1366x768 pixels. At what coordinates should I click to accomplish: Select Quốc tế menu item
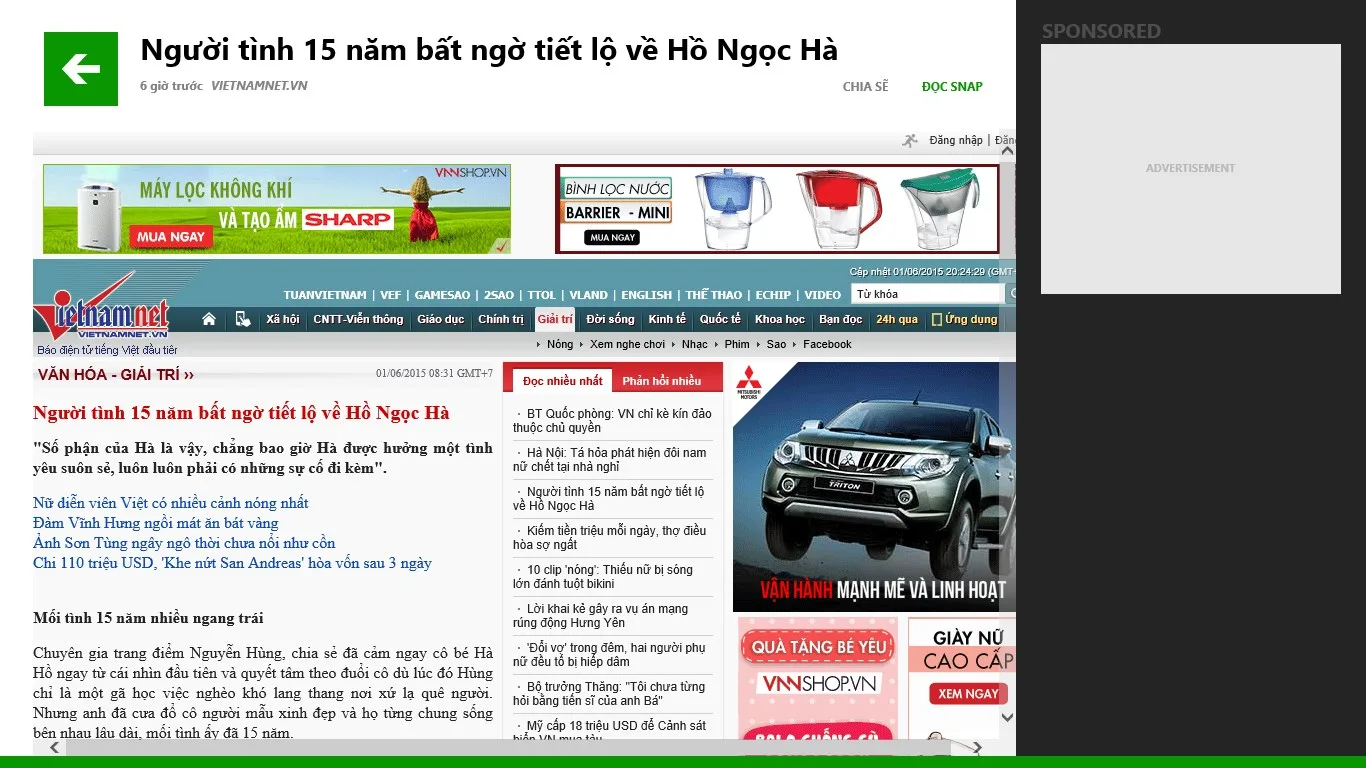[x=720, y=320]
